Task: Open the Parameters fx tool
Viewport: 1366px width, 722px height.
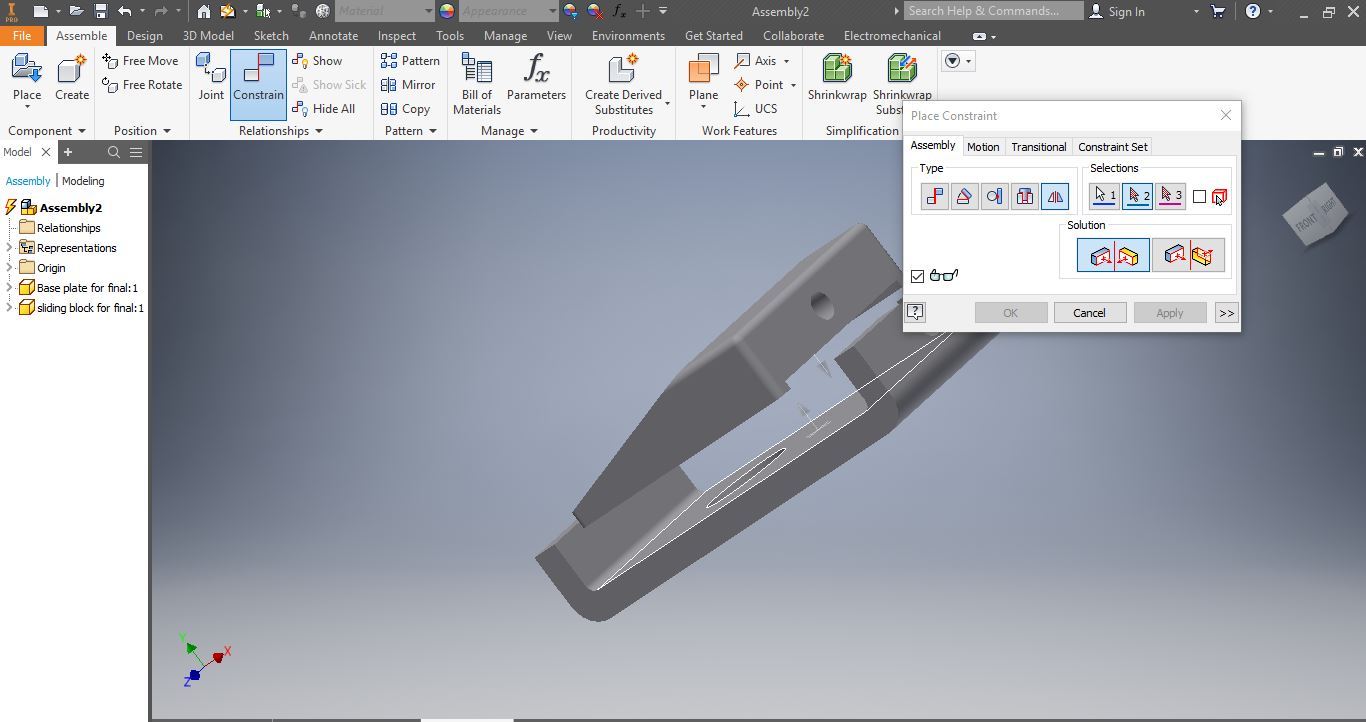Action: coord(536,78)
